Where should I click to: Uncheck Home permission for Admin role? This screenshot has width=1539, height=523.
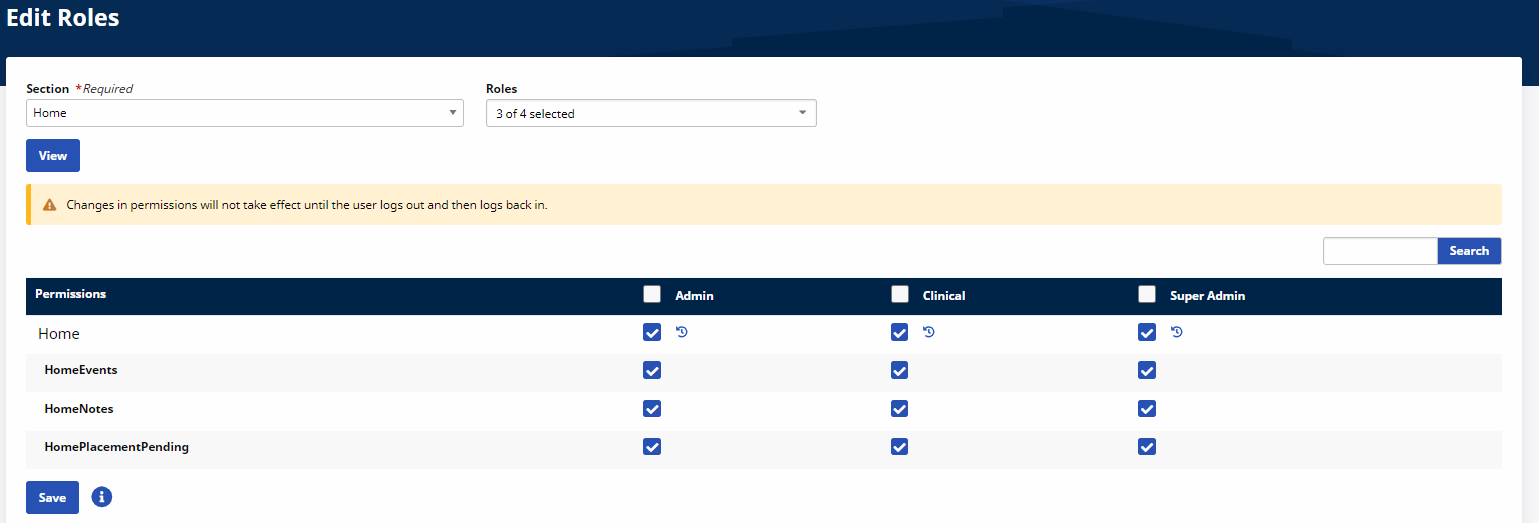652,333
